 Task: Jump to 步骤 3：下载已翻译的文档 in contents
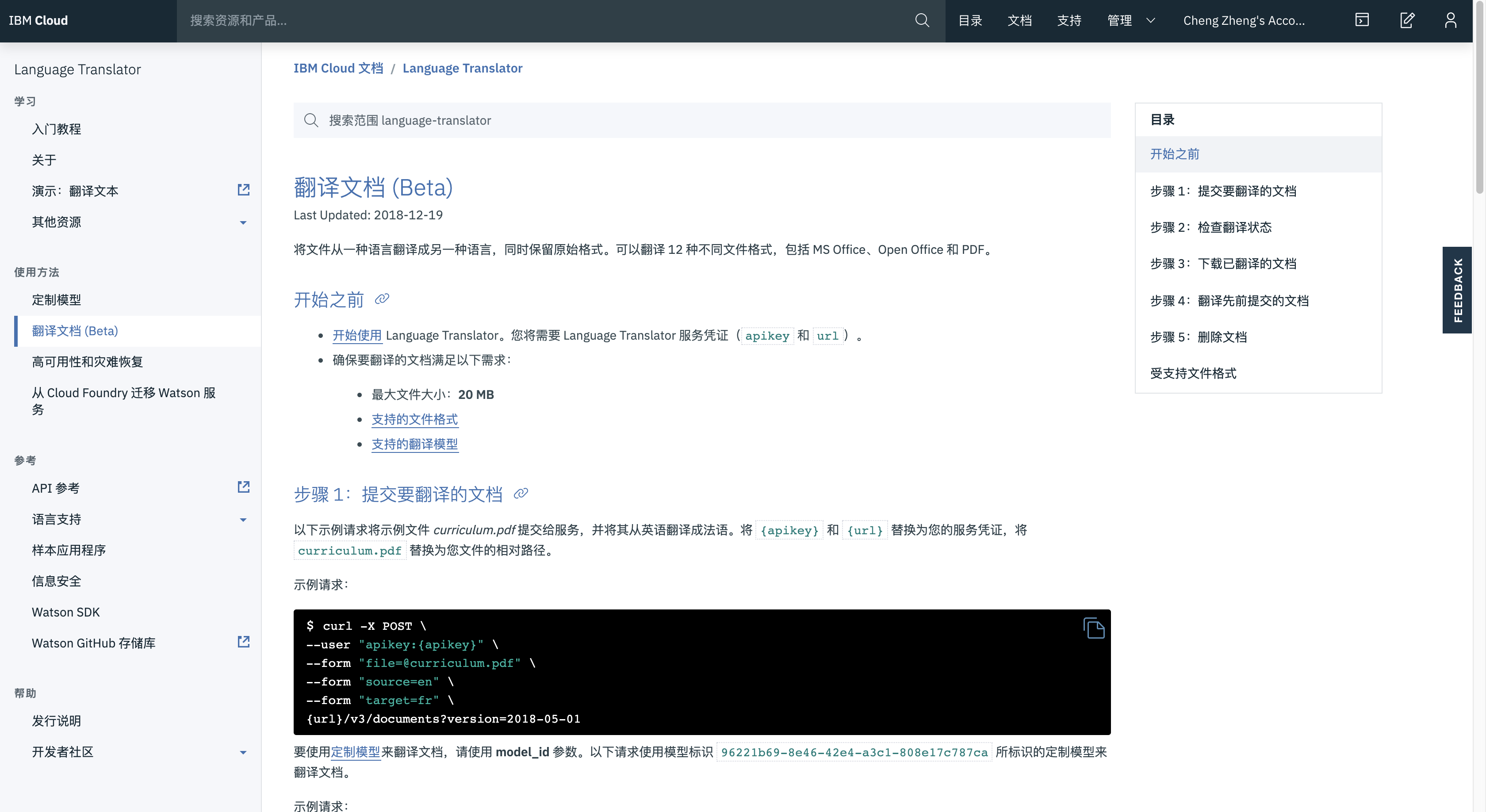pos(1223,264)
